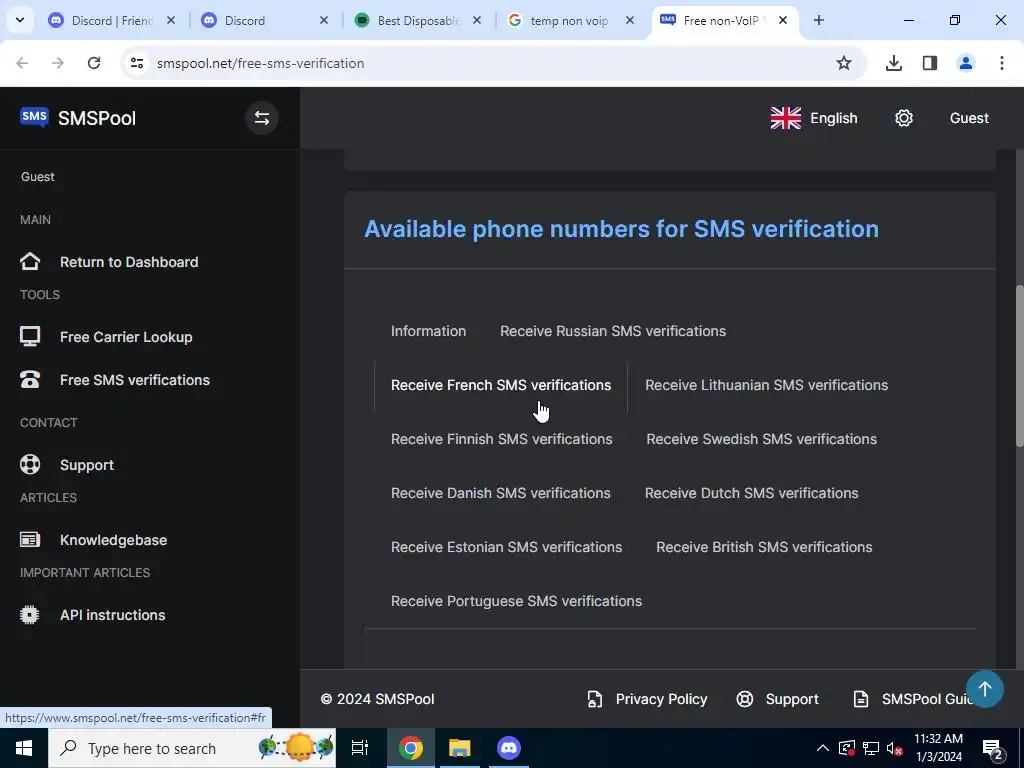
Task: Select Receive Estonian SMS verifications tab
Action: 507,547
